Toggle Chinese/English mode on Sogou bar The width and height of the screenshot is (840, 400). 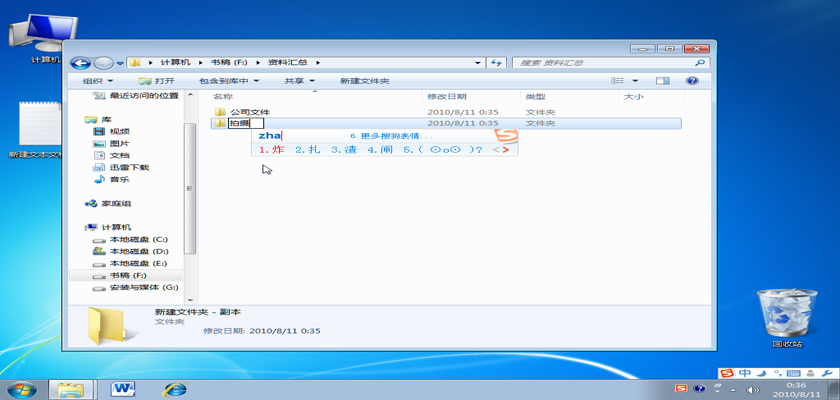(x=745, y=374)
